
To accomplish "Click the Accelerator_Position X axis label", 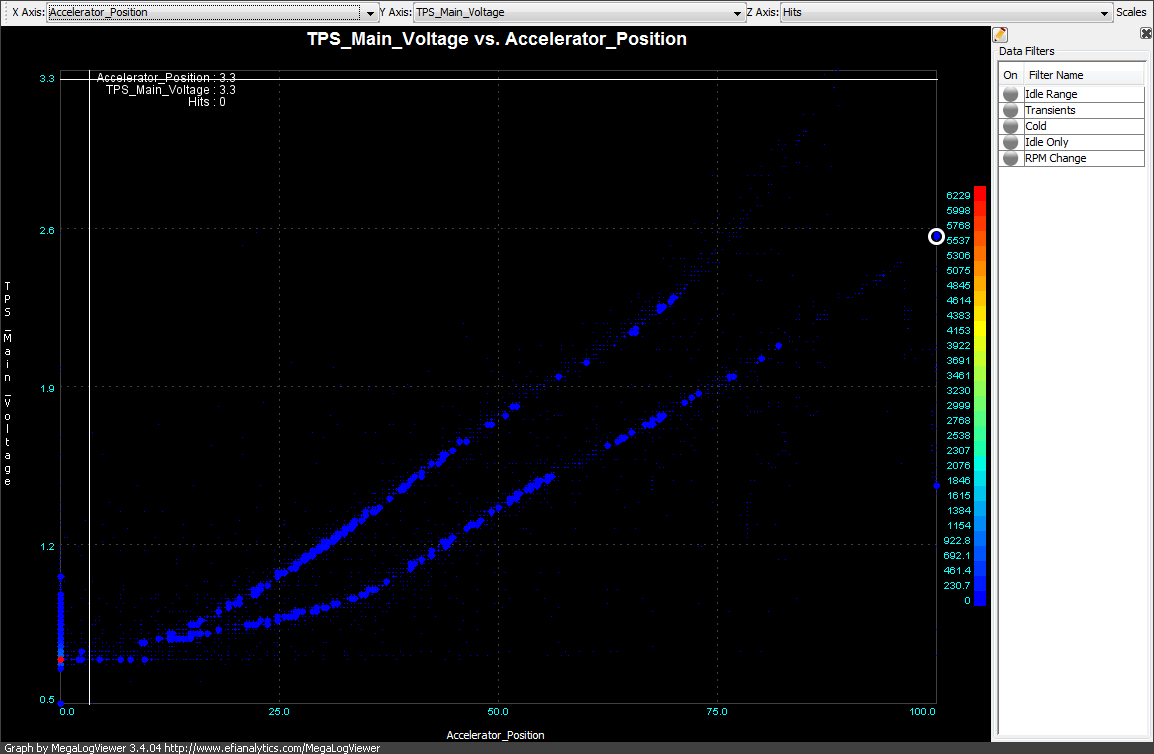I will (495, 735).
